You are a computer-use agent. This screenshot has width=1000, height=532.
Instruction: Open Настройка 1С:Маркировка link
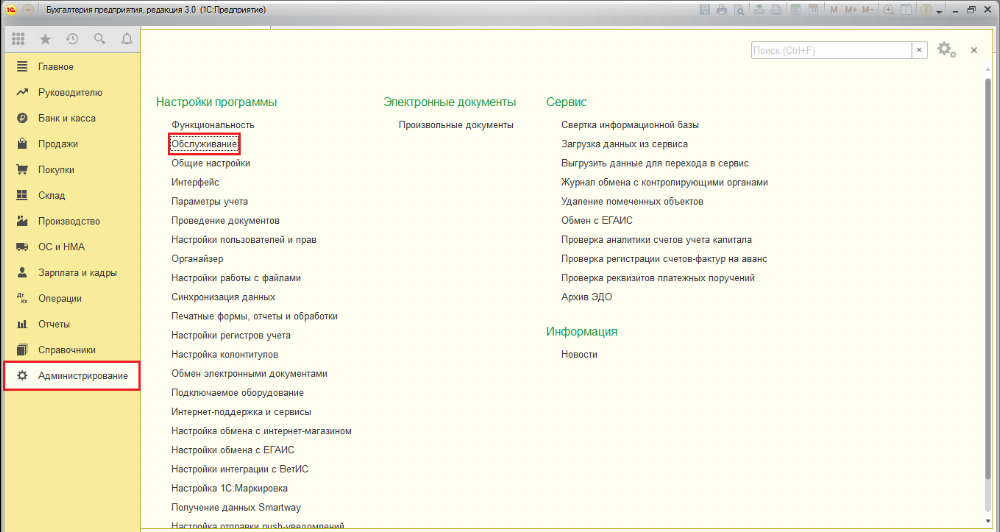click(230, 489)
